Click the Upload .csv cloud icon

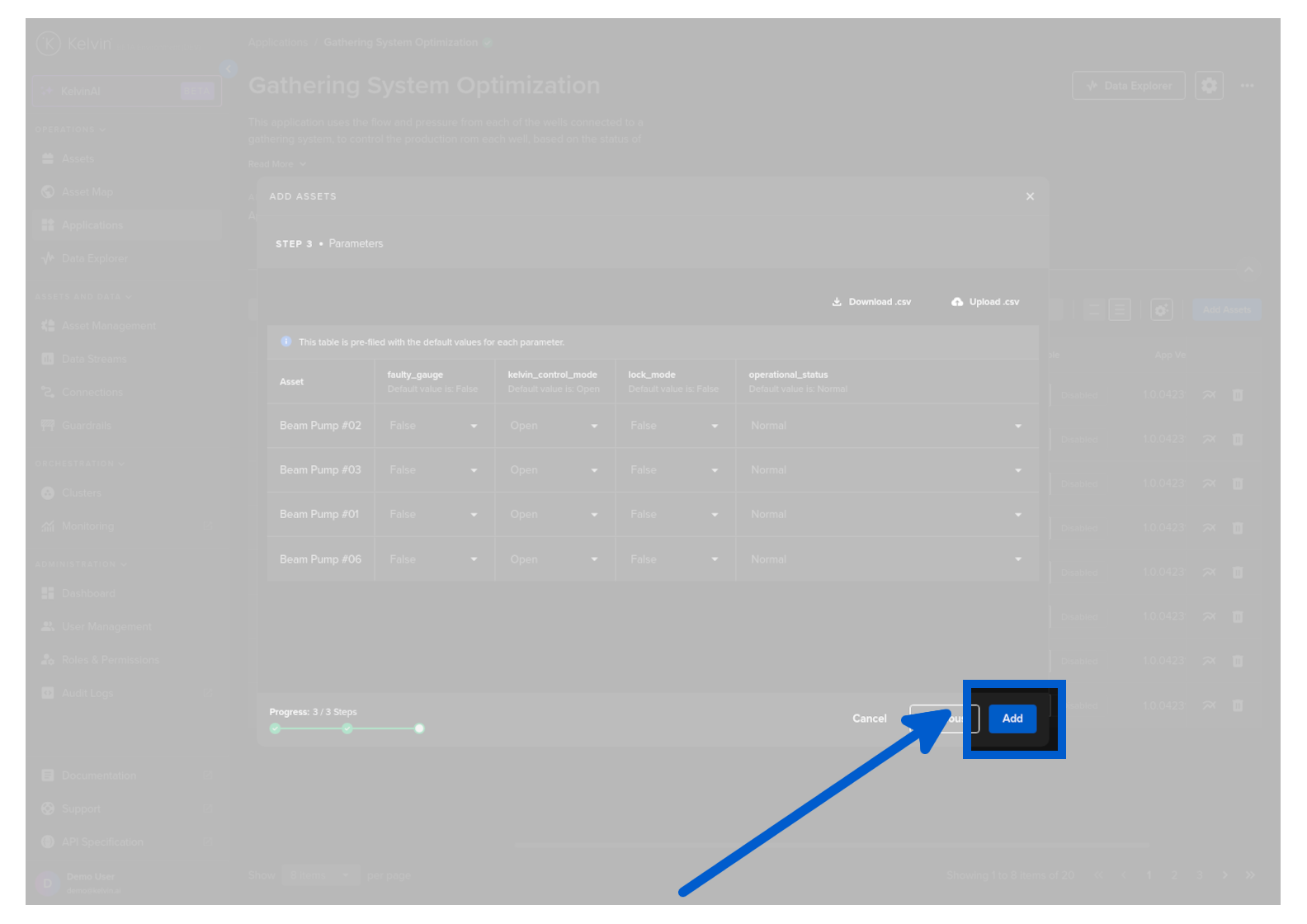[x=957, y=302]
